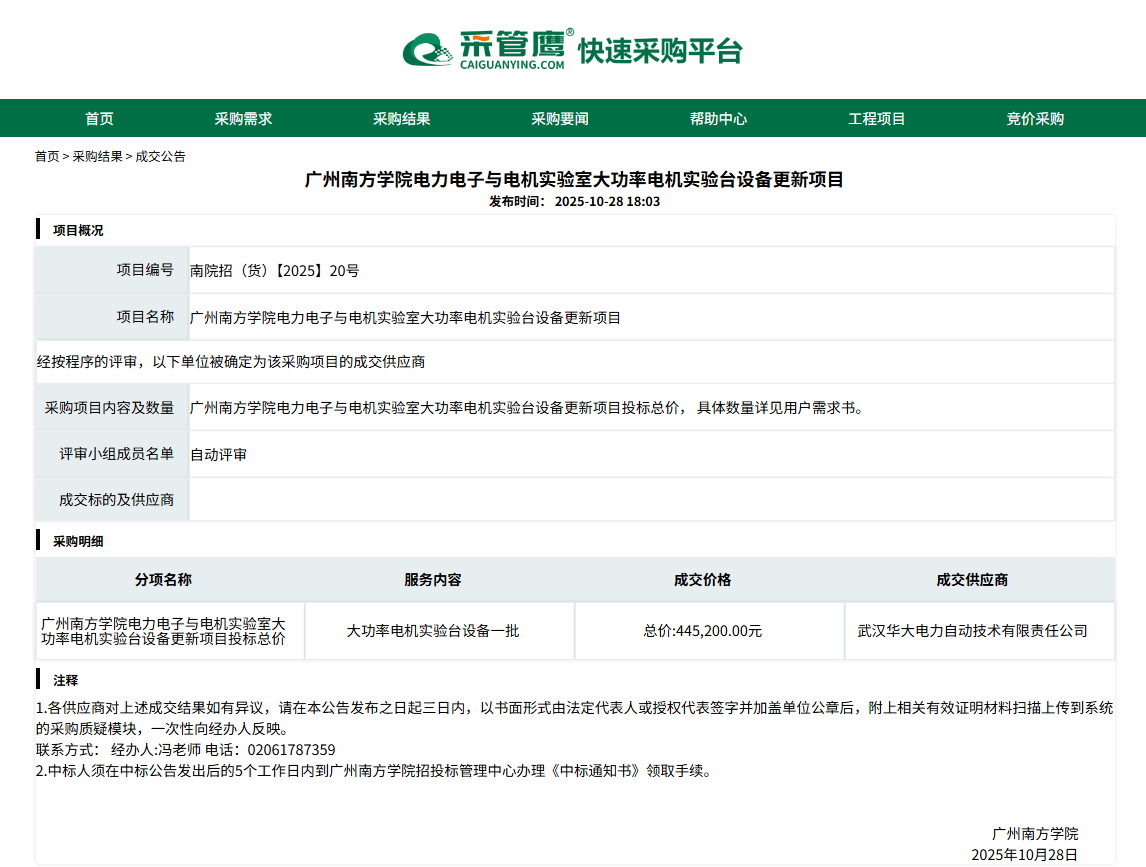Click the 采管鹰 logo icon

click(x=428, y=49)
